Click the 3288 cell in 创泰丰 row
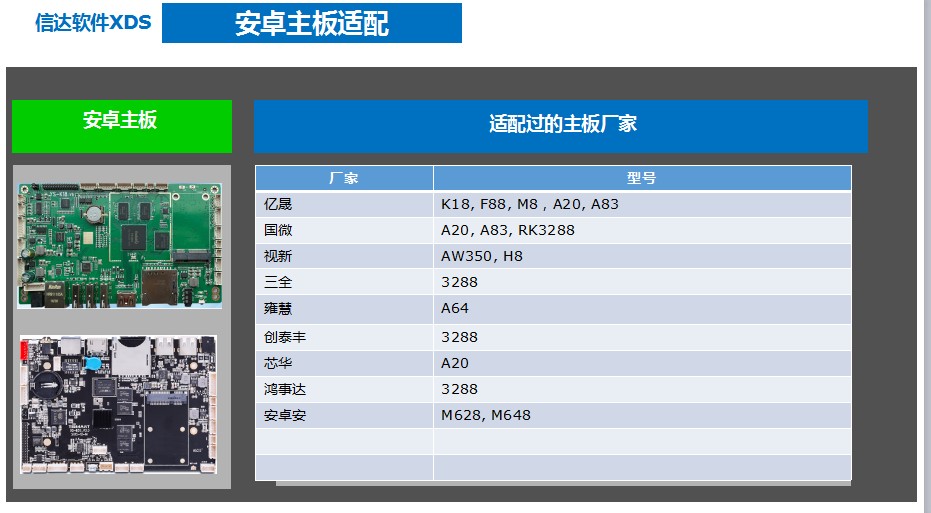Viewport: 931px width, 513px height. (642, 337)
